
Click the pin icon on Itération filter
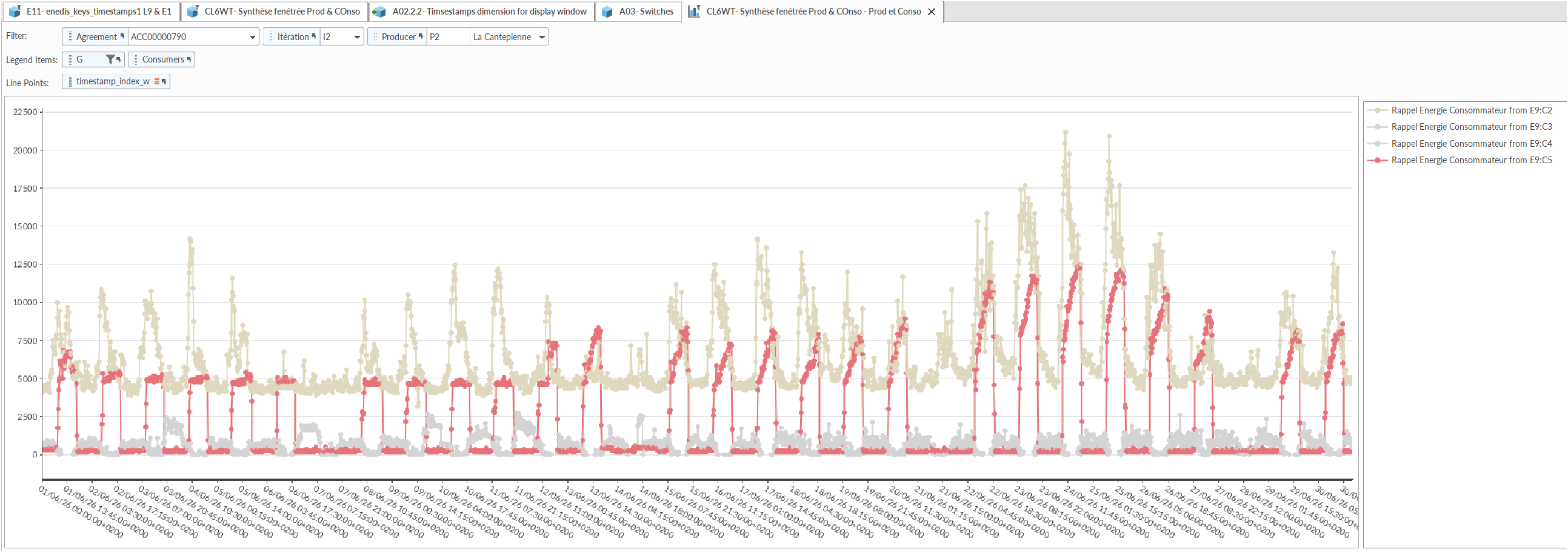click(314, 36)
